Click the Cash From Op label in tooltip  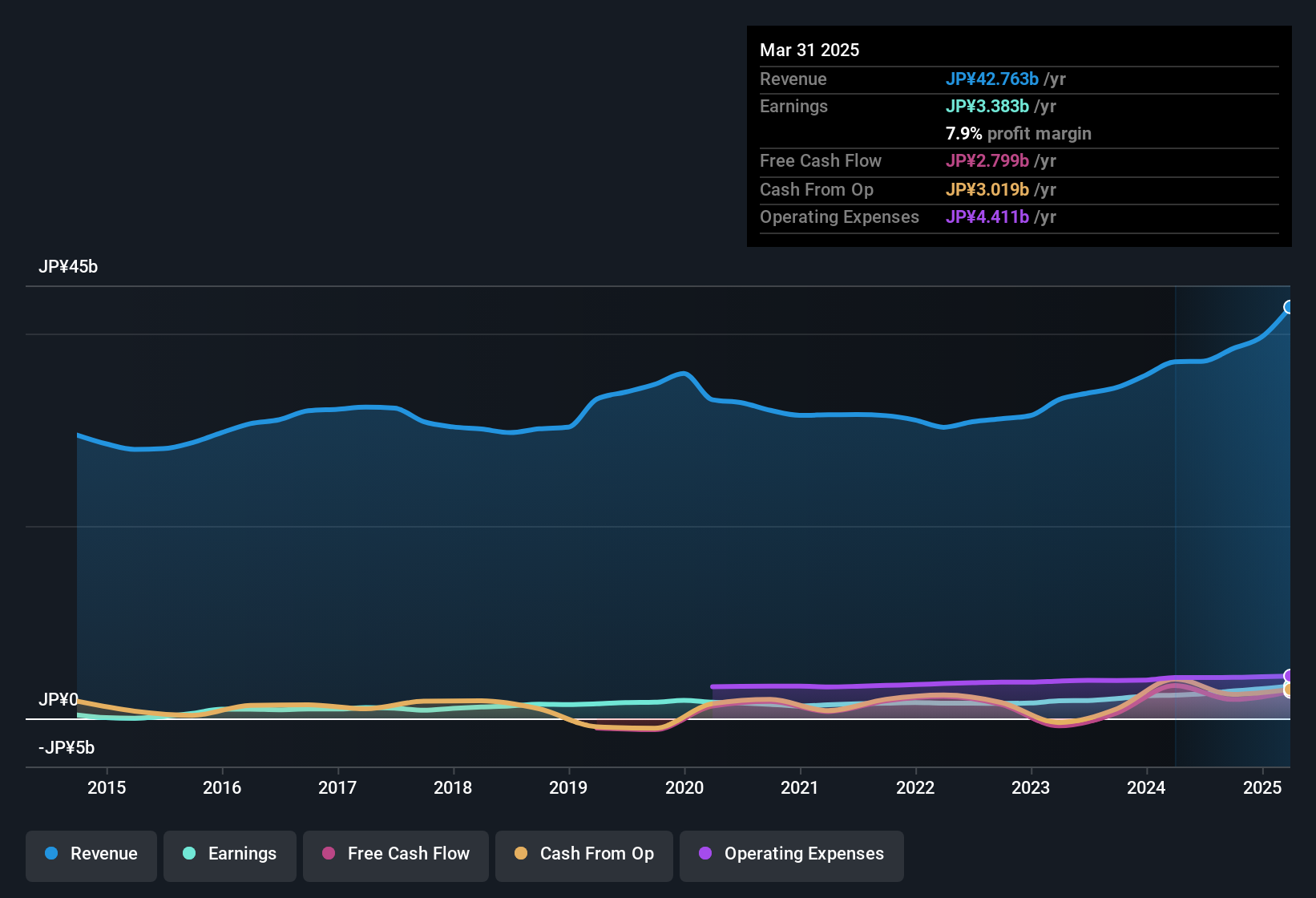[817, 189]
